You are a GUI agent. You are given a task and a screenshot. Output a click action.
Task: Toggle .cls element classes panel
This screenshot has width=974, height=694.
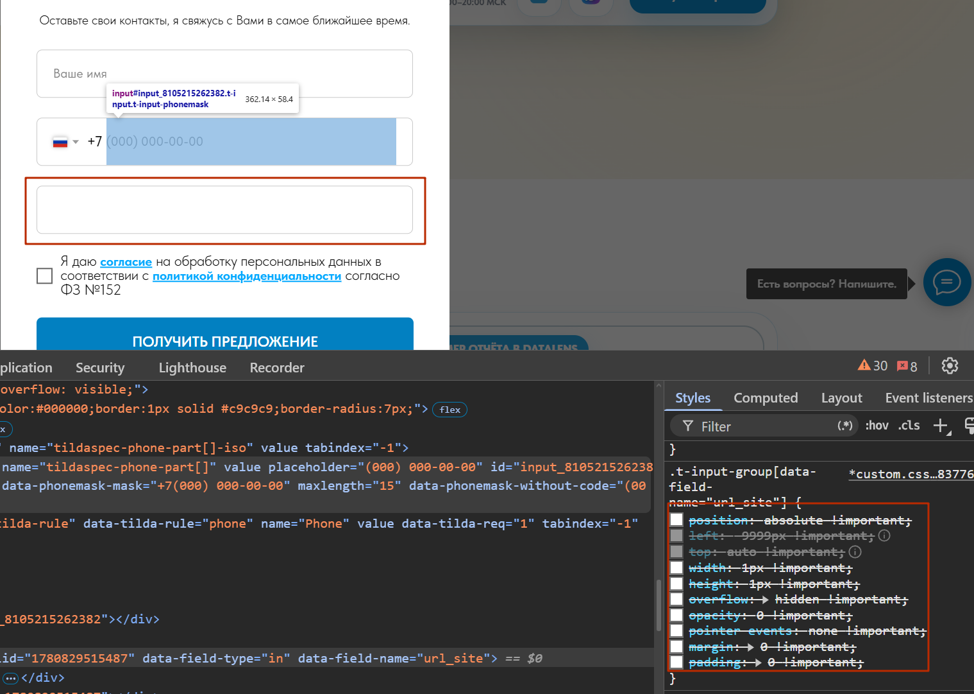(x=909, y=426)
